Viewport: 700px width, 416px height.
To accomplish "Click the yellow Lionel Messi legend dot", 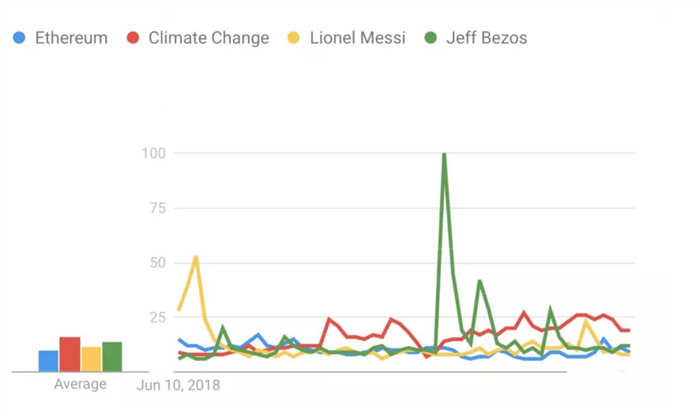I will tap(293, 37).
